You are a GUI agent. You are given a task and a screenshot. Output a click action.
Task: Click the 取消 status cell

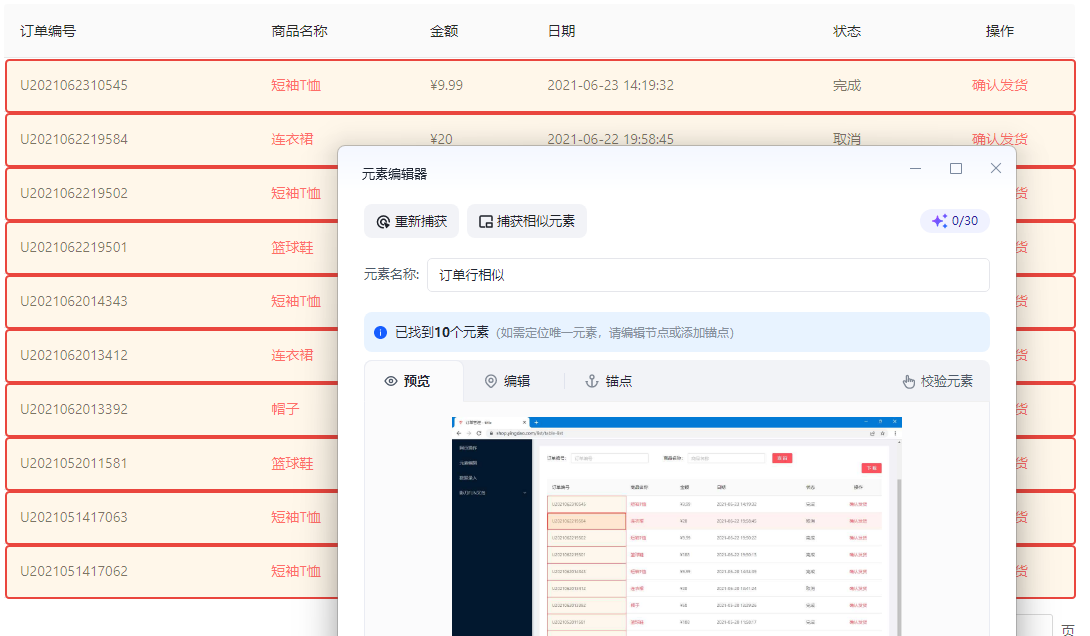tap(847, 138)
